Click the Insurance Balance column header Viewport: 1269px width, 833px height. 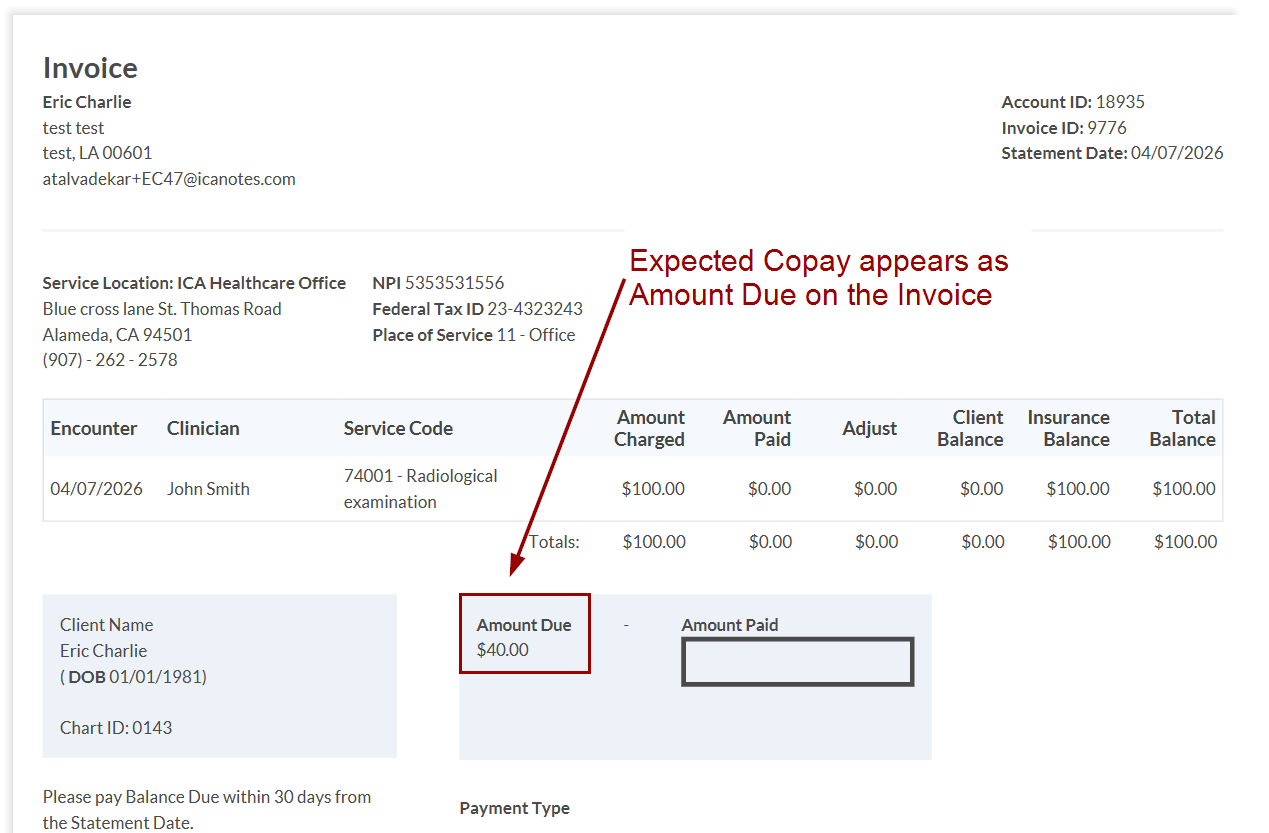[1068, 428]
